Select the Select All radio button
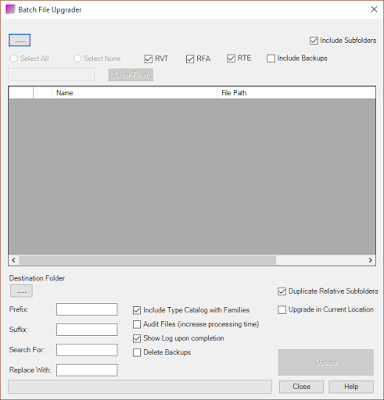Screen dimensions: 384x400 (14, 59)
